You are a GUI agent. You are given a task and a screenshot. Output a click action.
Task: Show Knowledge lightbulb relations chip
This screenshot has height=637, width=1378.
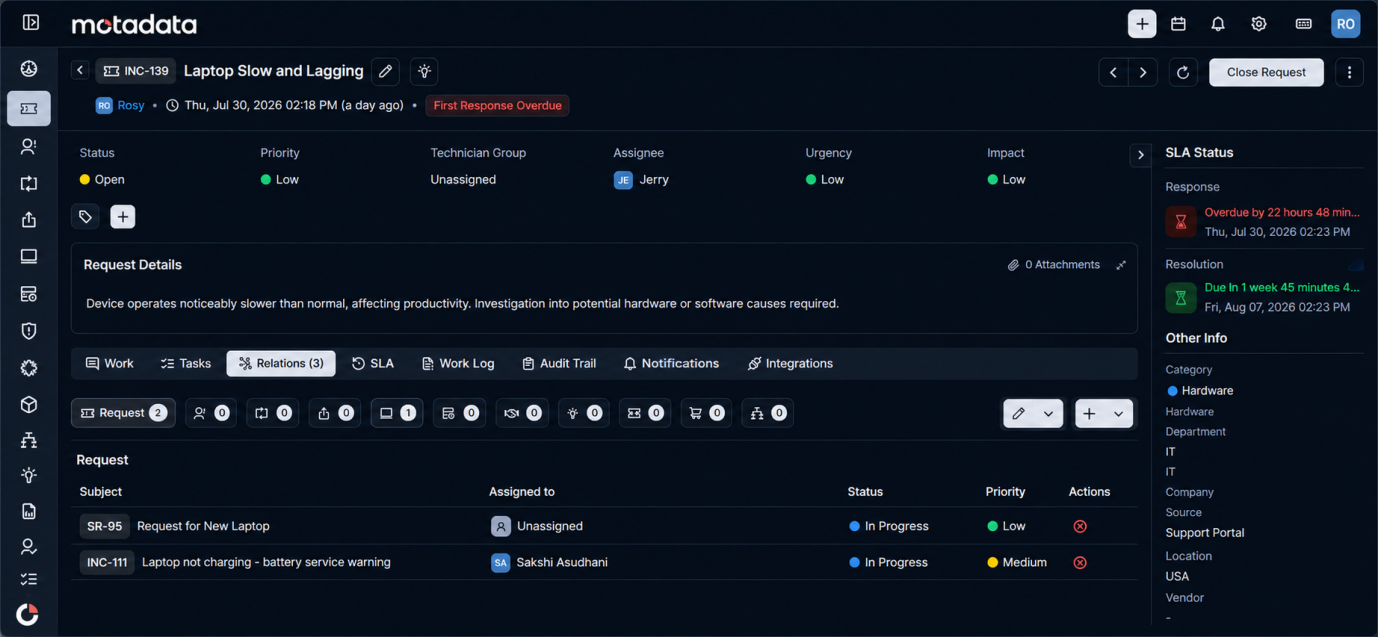point(583,413)
